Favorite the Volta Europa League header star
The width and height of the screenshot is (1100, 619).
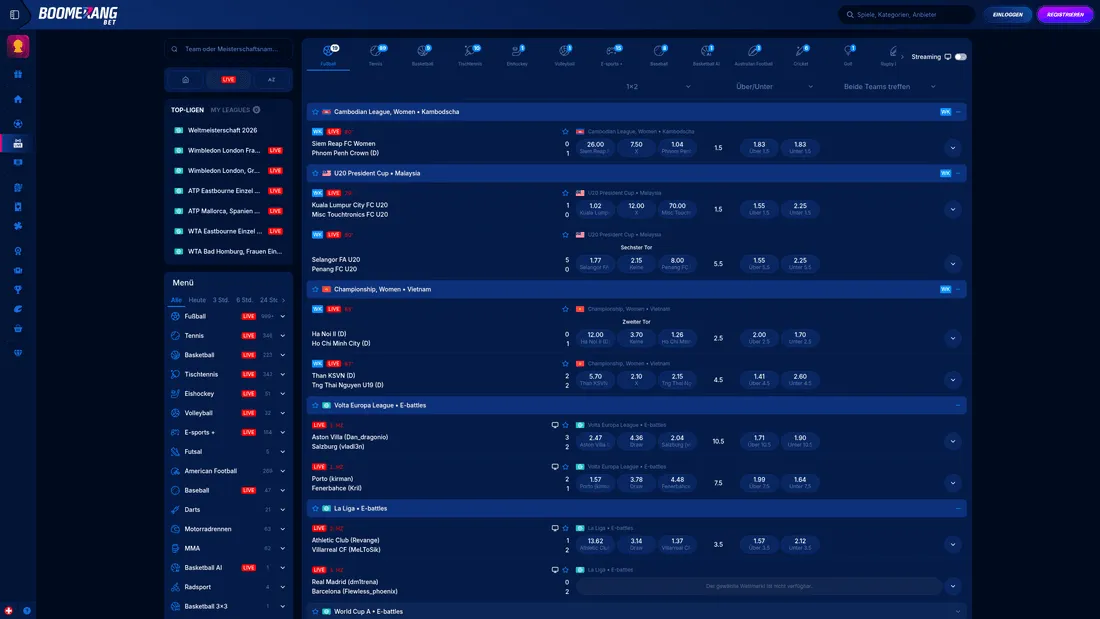[315, 405]
